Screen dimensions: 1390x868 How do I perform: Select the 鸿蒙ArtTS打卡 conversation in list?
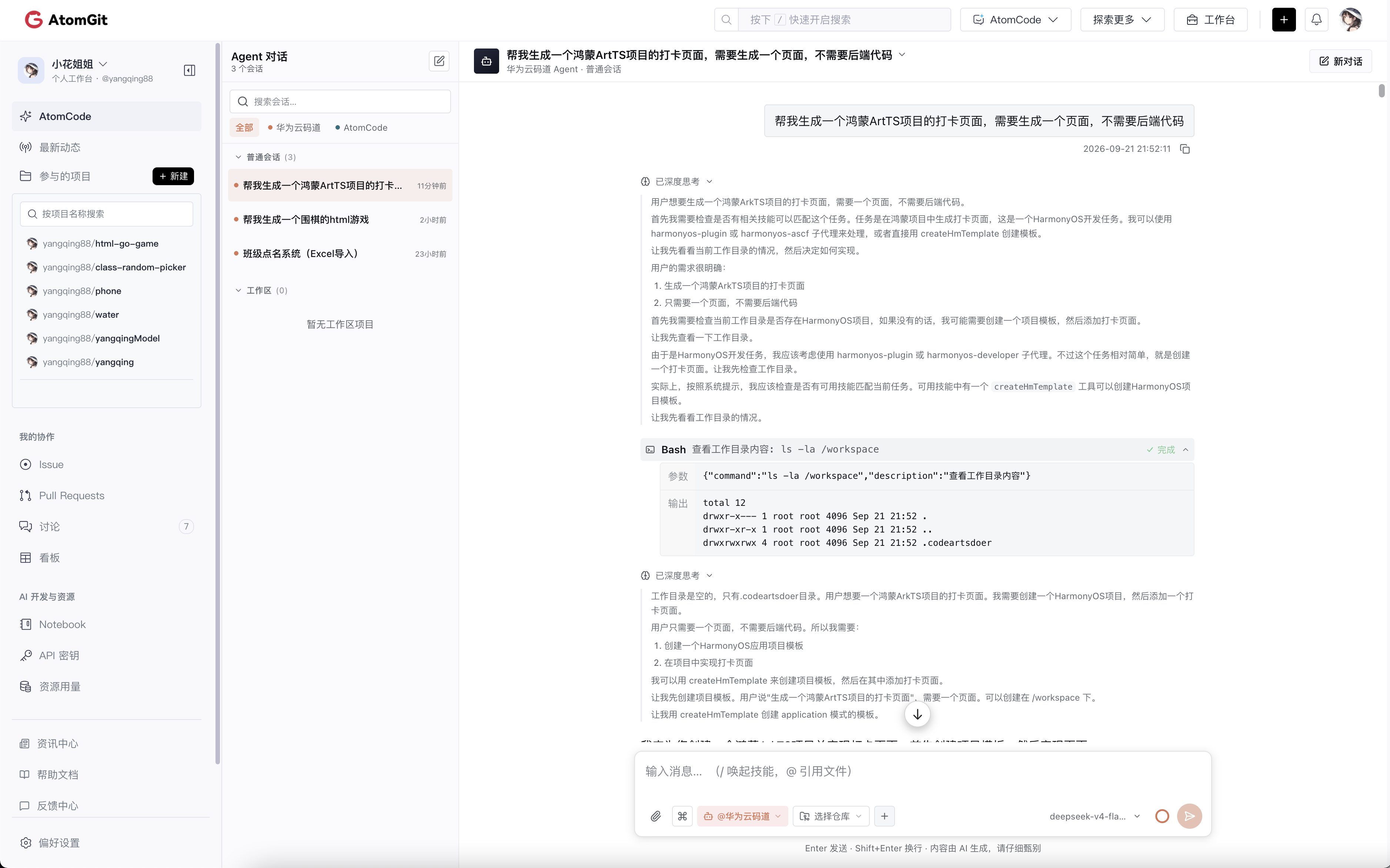(340, 185)
